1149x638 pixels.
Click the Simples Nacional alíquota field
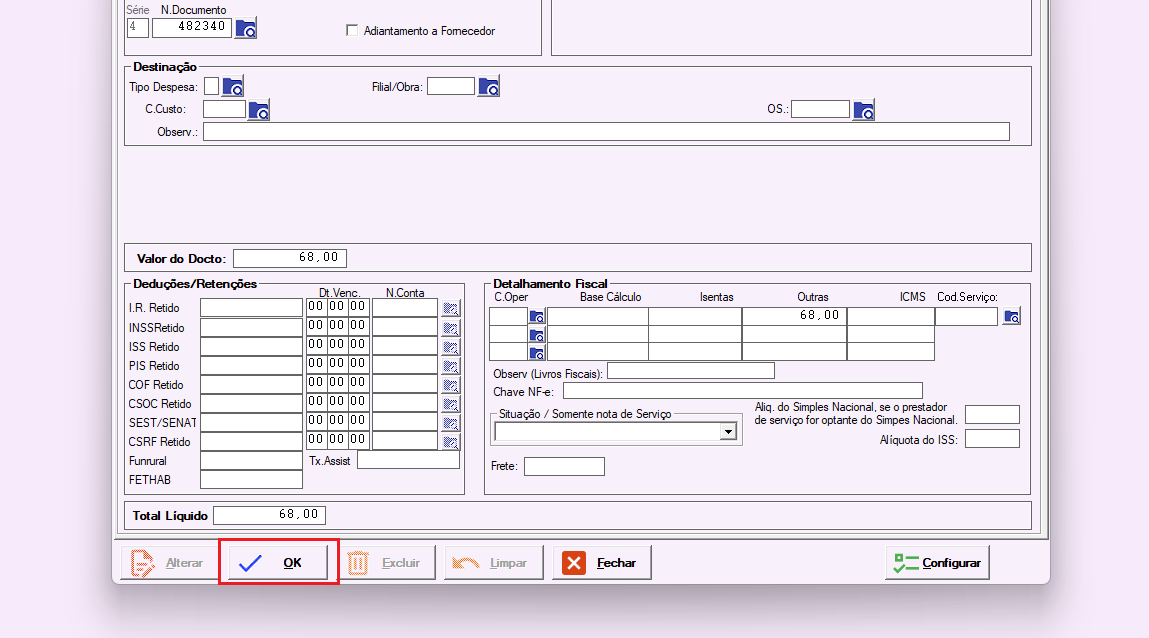pyautogui.click(x=992, y=415)
